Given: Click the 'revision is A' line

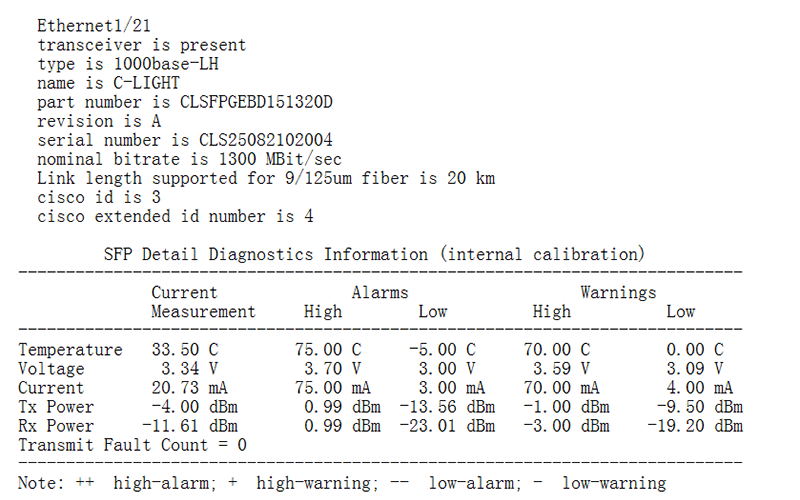Looking at the screenshot, I should [99, 121].
